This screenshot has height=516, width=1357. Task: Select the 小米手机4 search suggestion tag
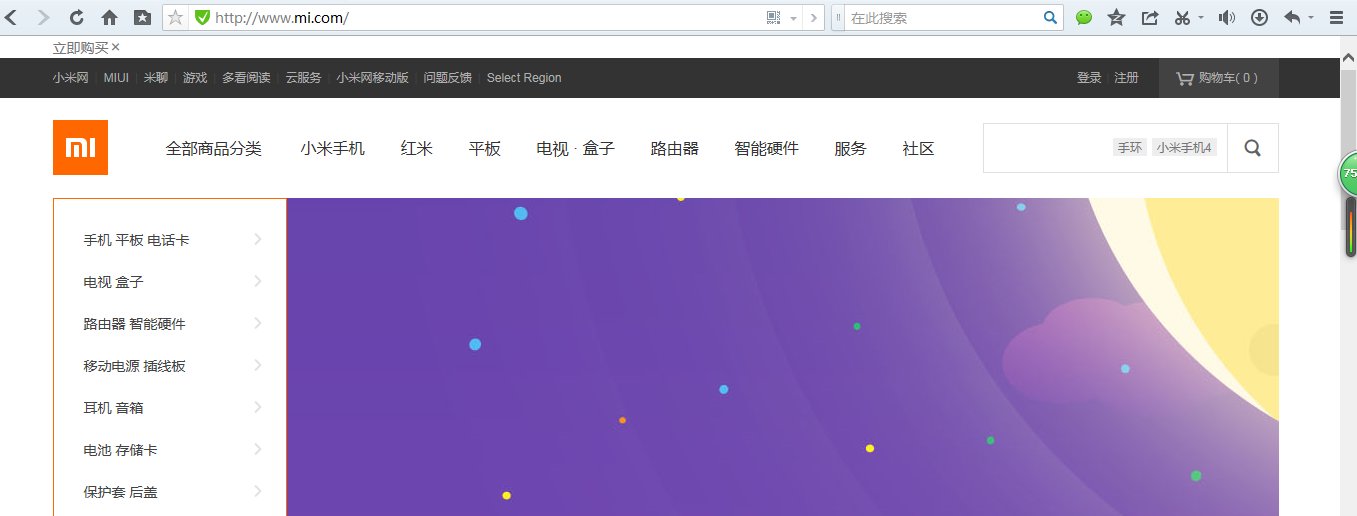[1185, 148]
